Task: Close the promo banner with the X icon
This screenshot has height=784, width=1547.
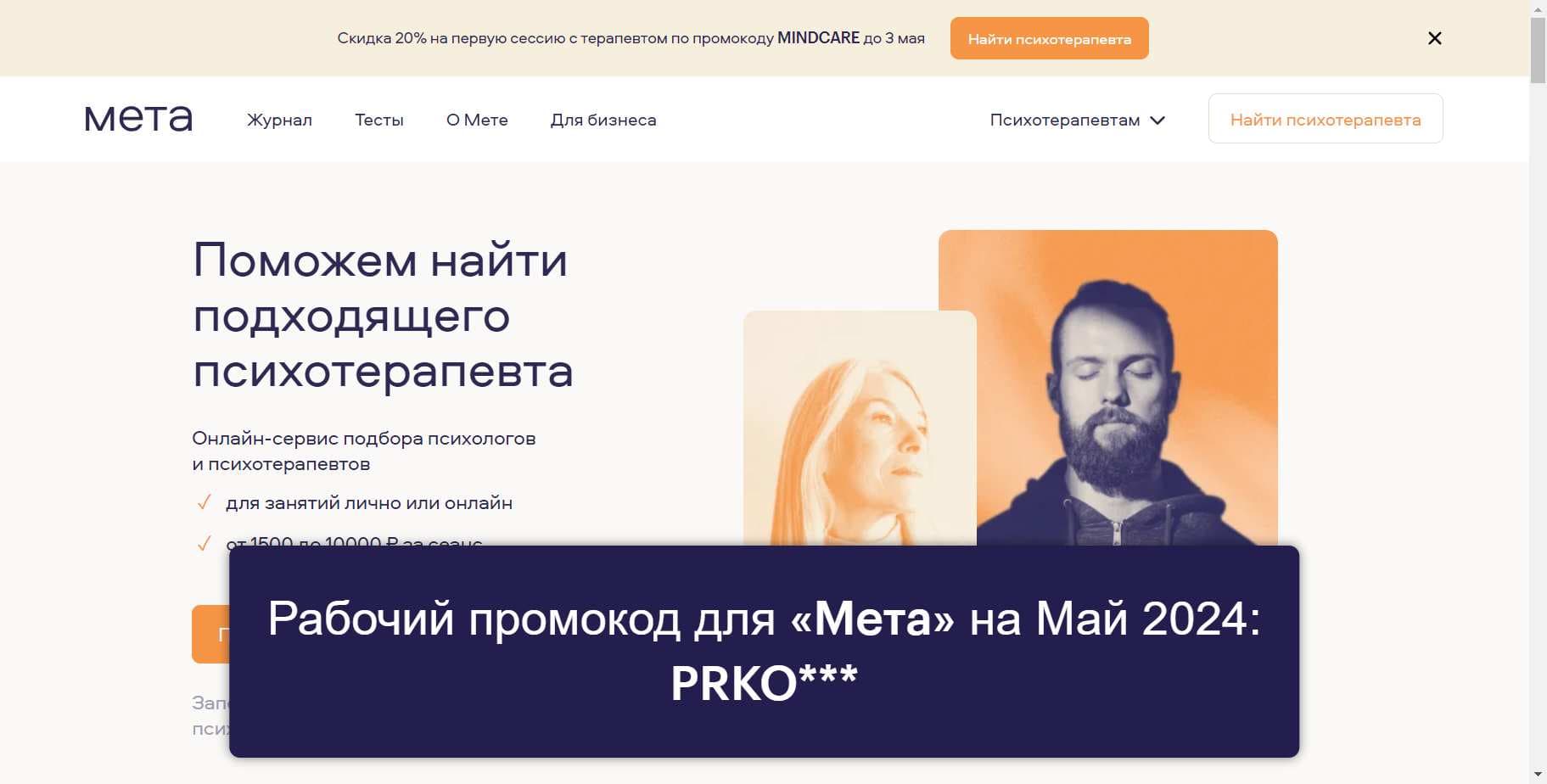Action: pyautogui.click(x=1434, y=38)
